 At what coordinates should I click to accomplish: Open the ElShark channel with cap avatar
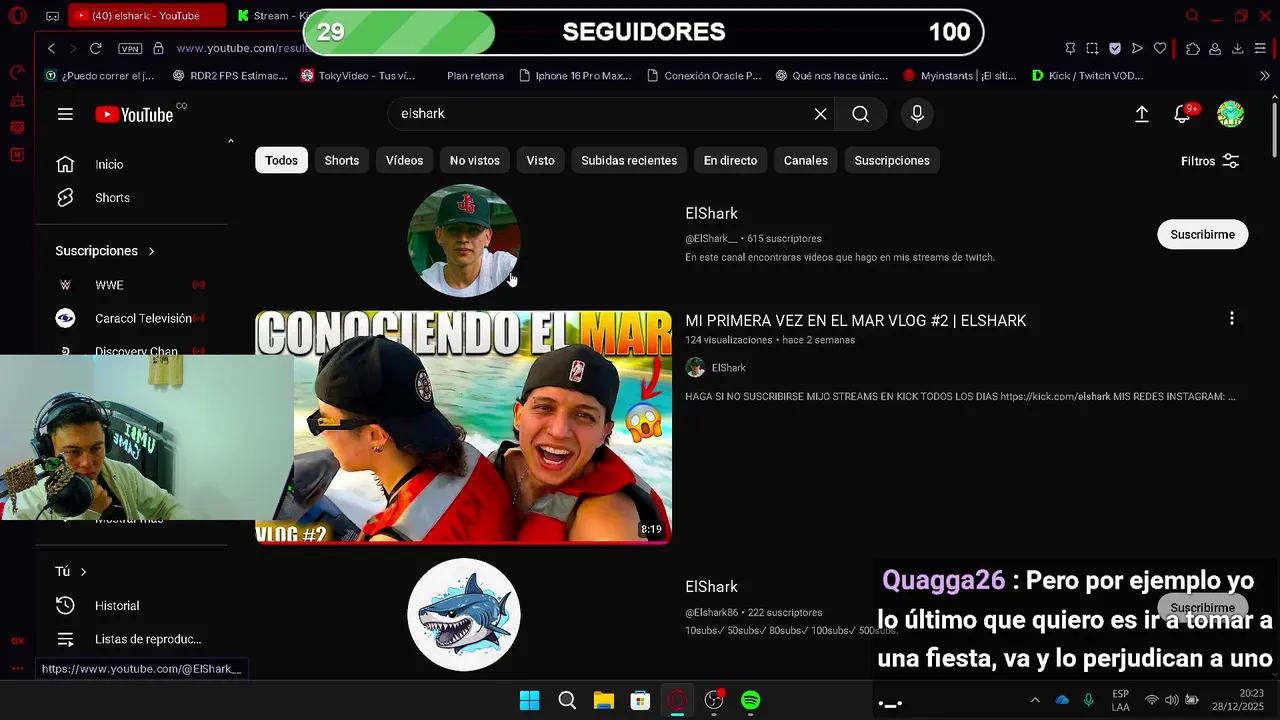464,240
